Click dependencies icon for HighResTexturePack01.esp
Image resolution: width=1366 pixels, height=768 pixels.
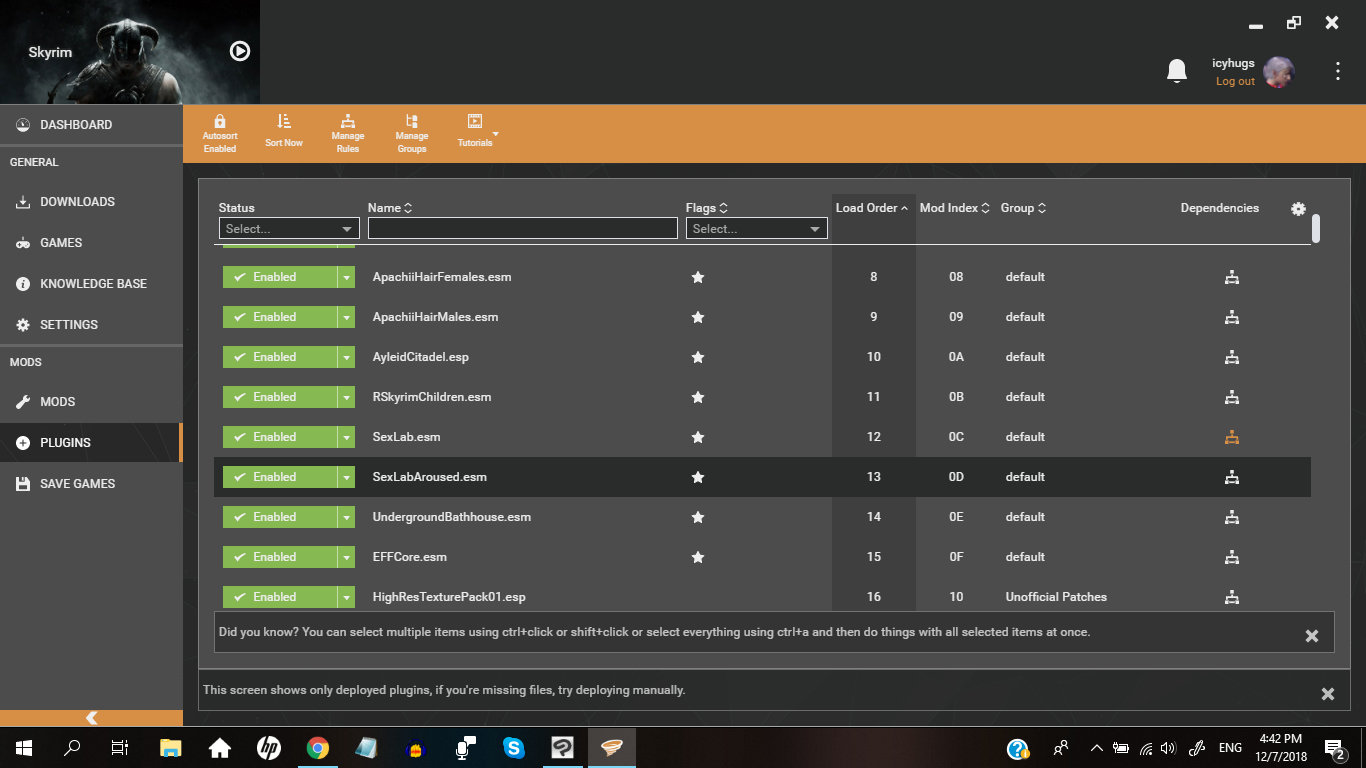tap(1232, 597)
